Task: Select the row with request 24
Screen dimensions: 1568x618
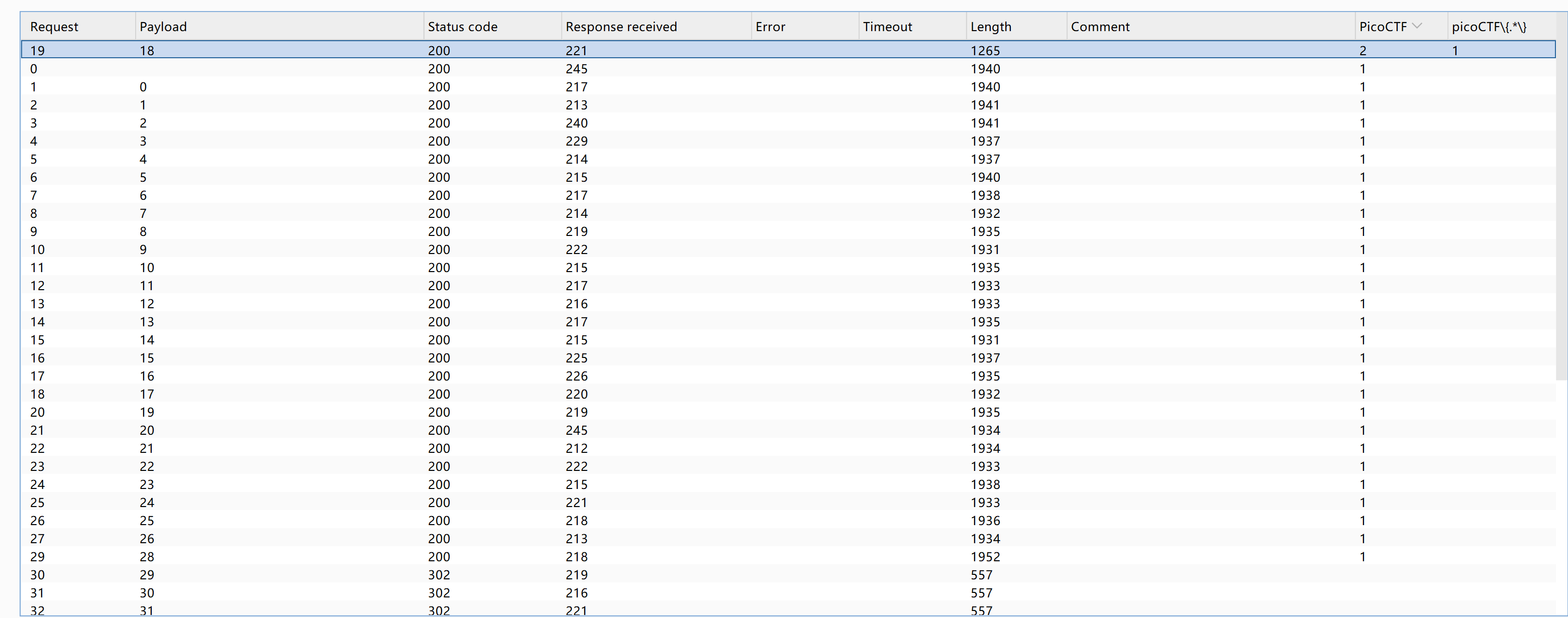Action: pyautogui.click(x=788, y=484)
